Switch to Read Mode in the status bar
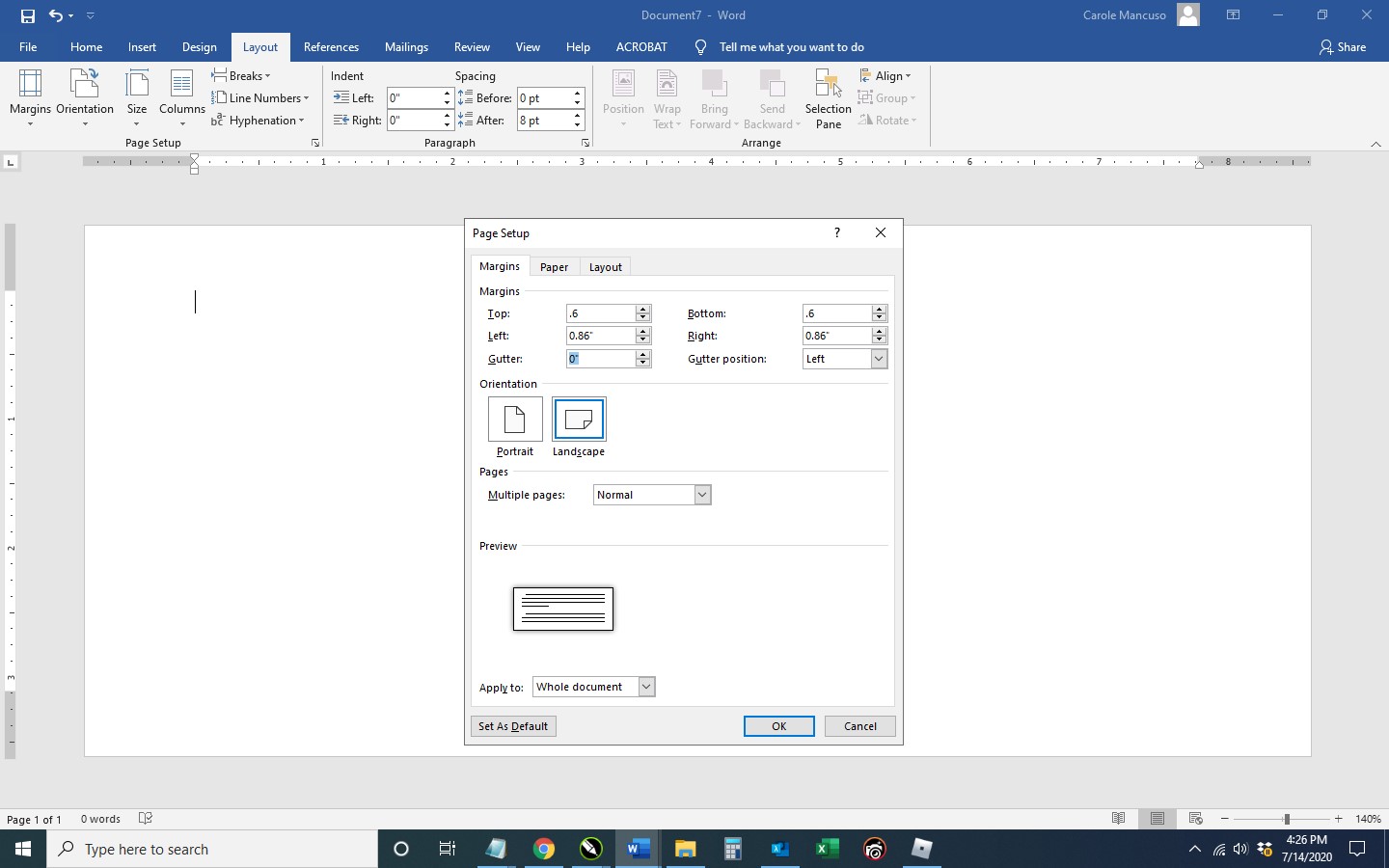This screenshot has height=868, width=1389. pos(1119,819)
